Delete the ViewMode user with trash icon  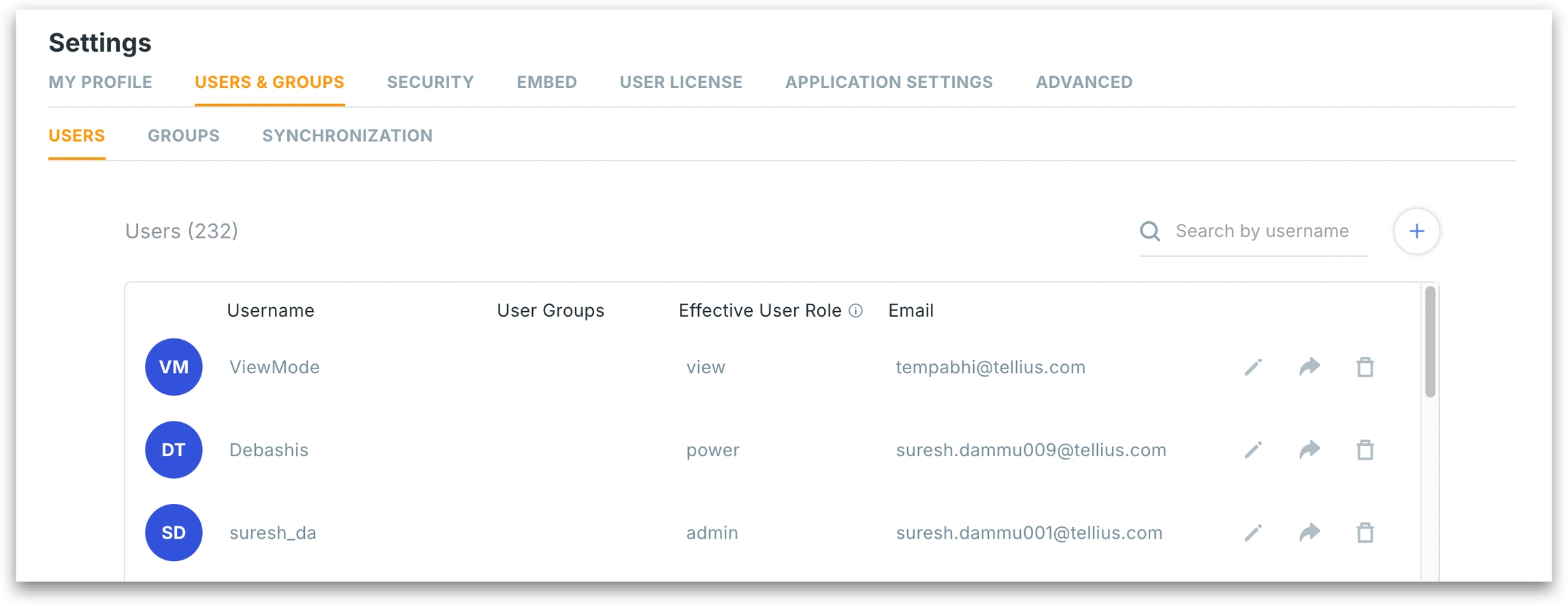pyautogui.click(x=1365, y=367)
